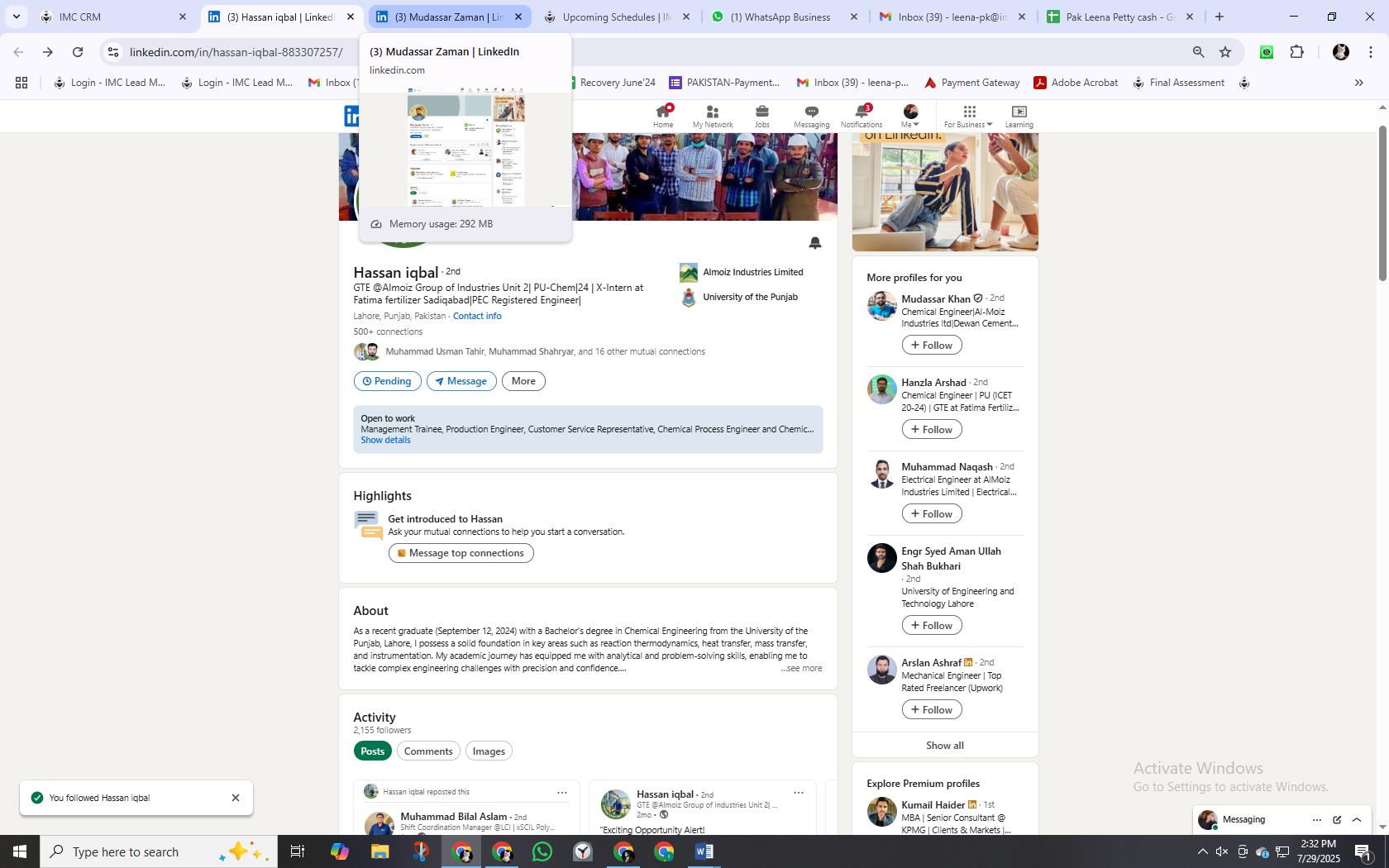Open Adobe Acrobat bookmark
The height and width of the screenshot is (868, 1389).
pyautogui.click(x=1076, y=83)
